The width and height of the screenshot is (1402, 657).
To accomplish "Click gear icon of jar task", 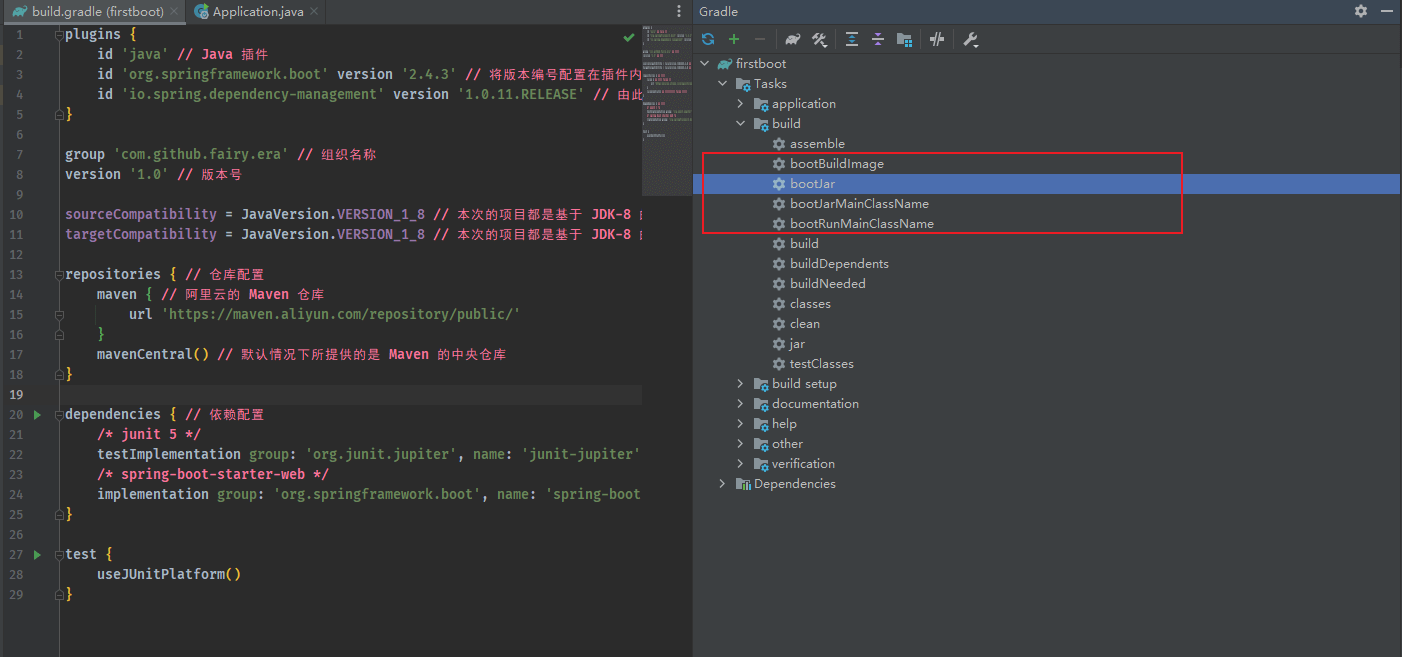I will 780,344.
